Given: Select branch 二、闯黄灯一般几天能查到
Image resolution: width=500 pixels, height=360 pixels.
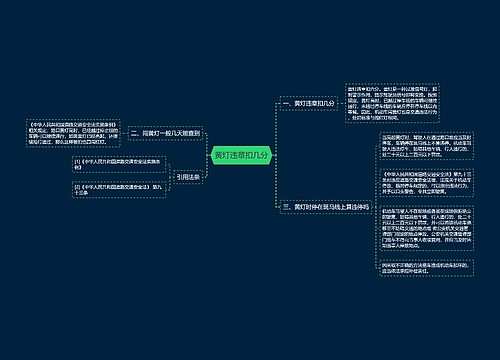Looking at the screenshot, I should [x=165, y=133].
